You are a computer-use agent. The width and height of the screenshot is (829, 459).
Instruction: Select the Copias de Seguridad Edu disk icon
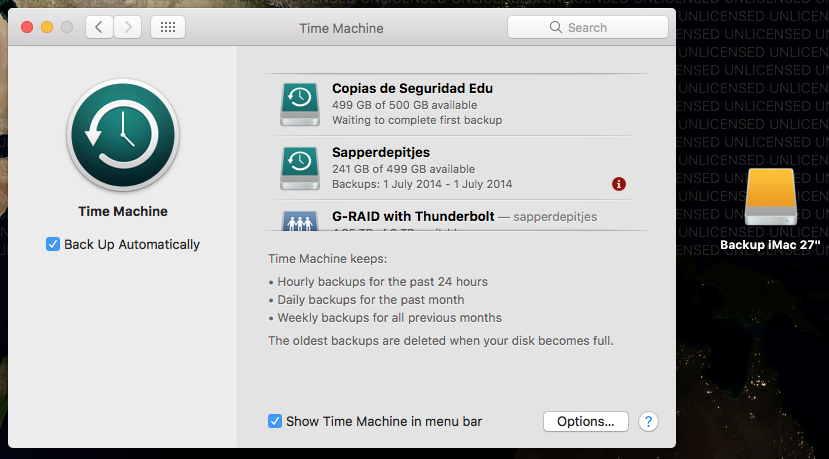(x=300, y=104)
